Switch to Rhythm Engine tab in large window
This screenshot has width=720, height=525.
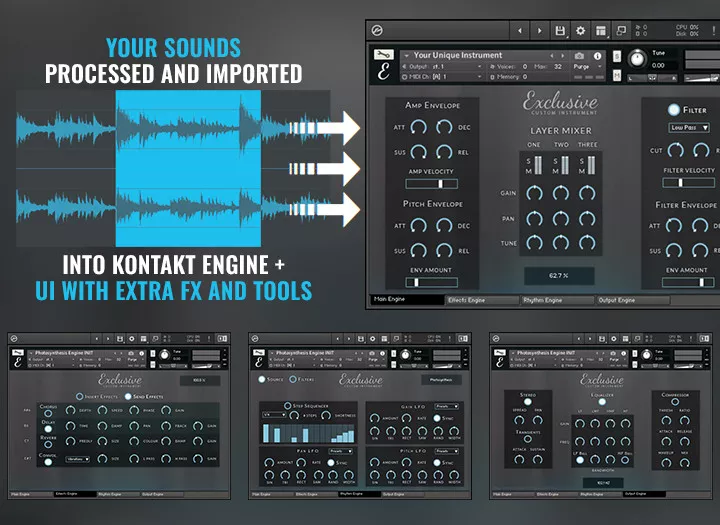coord(557,300)
